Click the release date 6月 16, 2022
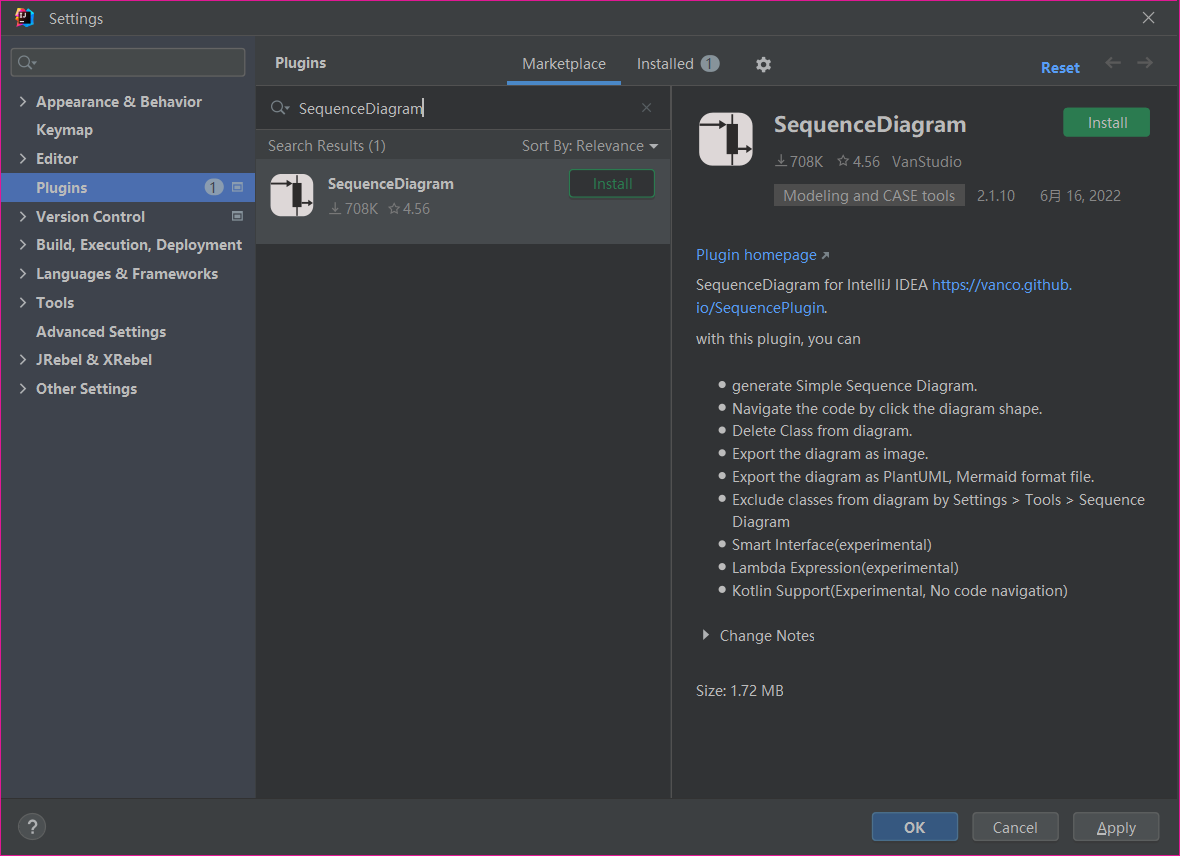The height and width of the screenshot is (856, 1180). pyautogui.click(x=1080, y=196)
